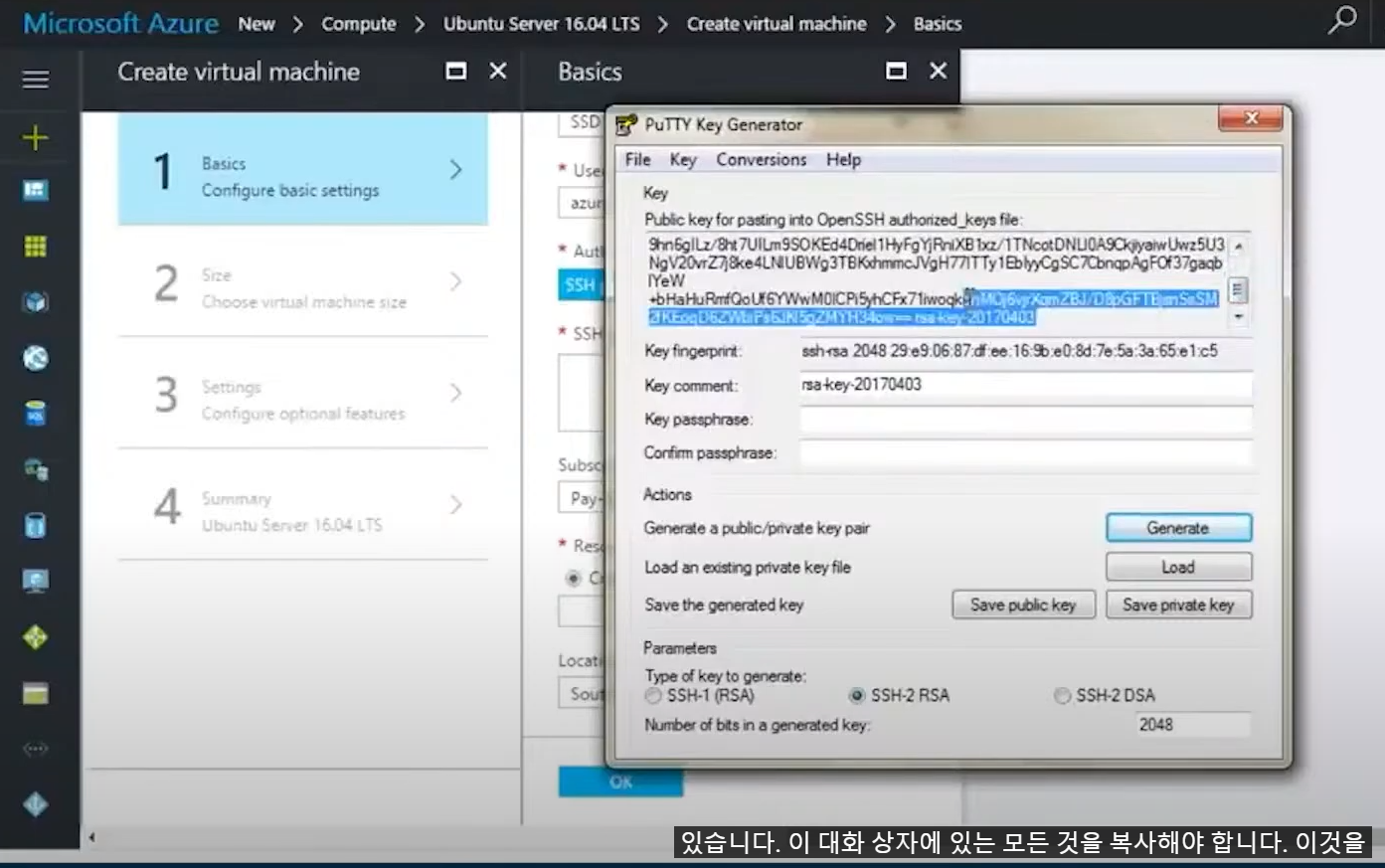1385x868 pixels.
Task: Open Virtual machines monitor icon
Action: tap(36, 581)
